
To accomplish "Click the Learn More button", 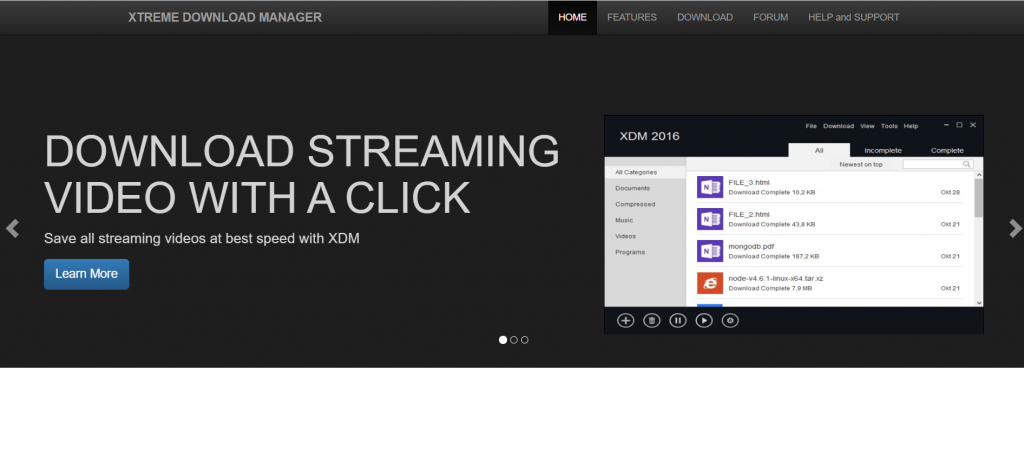I will 86,274.
